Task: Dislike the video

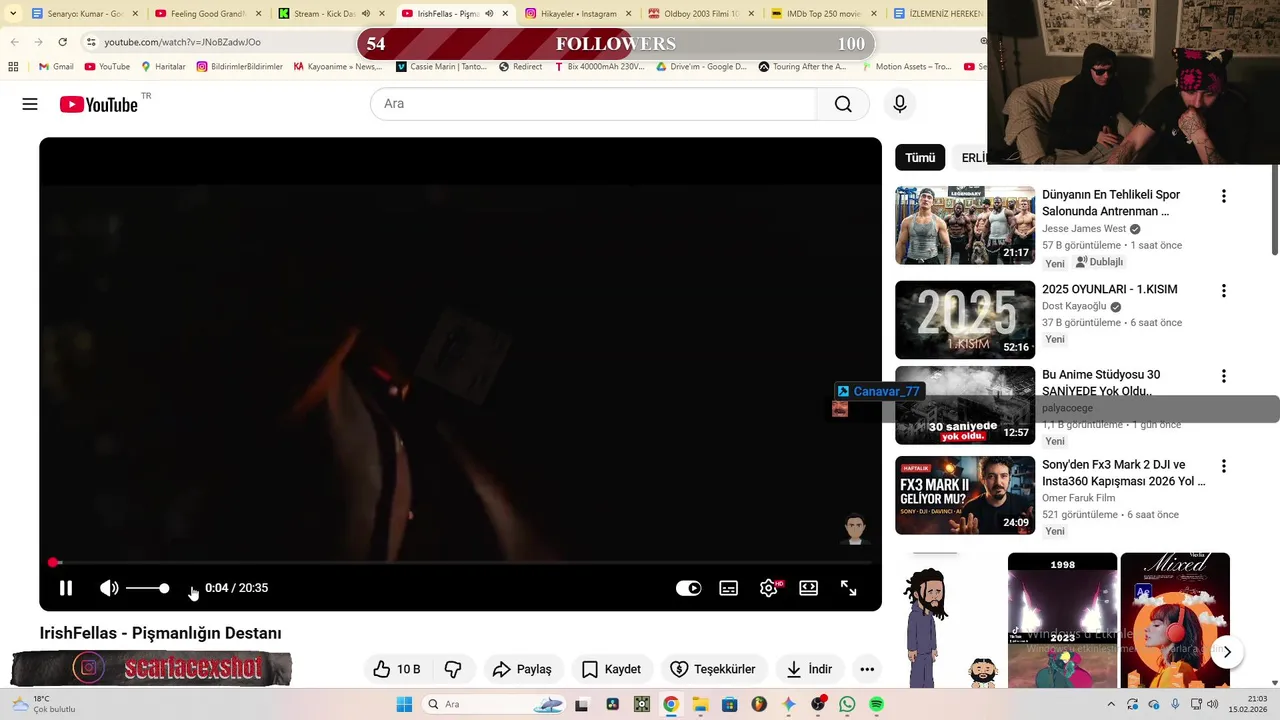Action: click(453, 669)
